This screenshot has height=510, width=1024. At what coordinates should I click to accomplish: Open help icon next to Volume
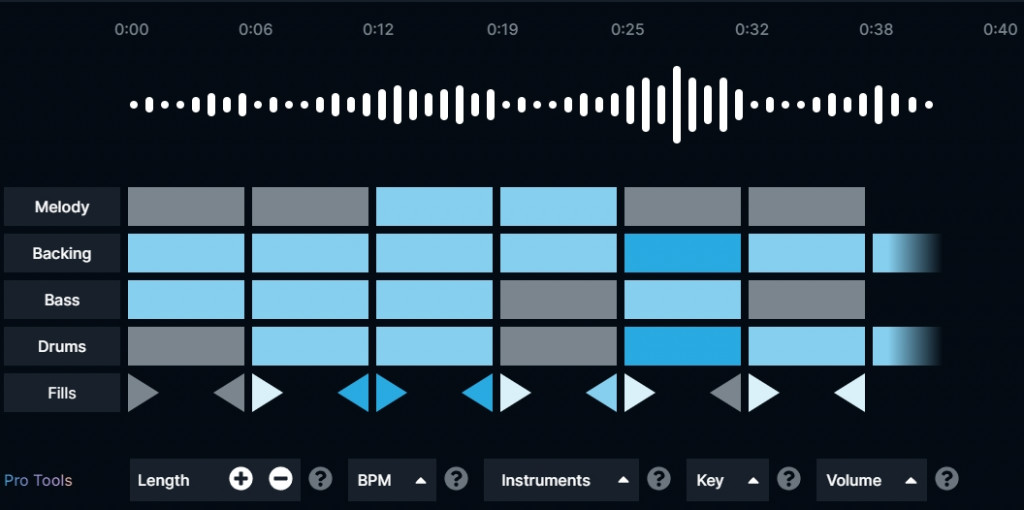(946, 479)
